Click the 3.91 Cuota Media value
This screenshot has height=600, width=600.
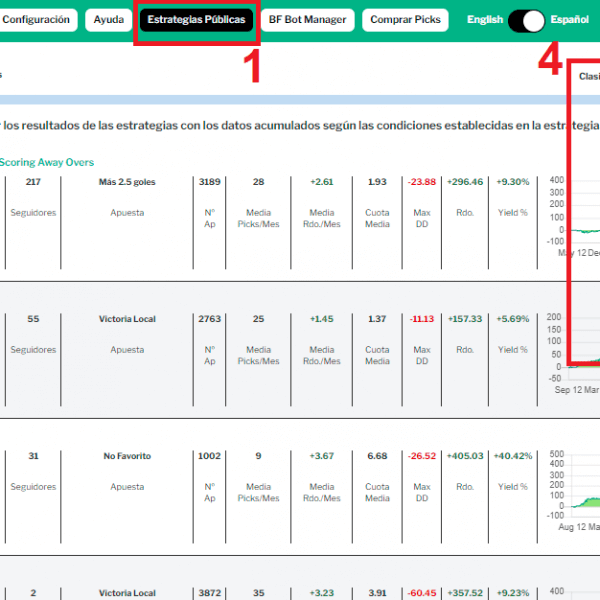[377, 593]
